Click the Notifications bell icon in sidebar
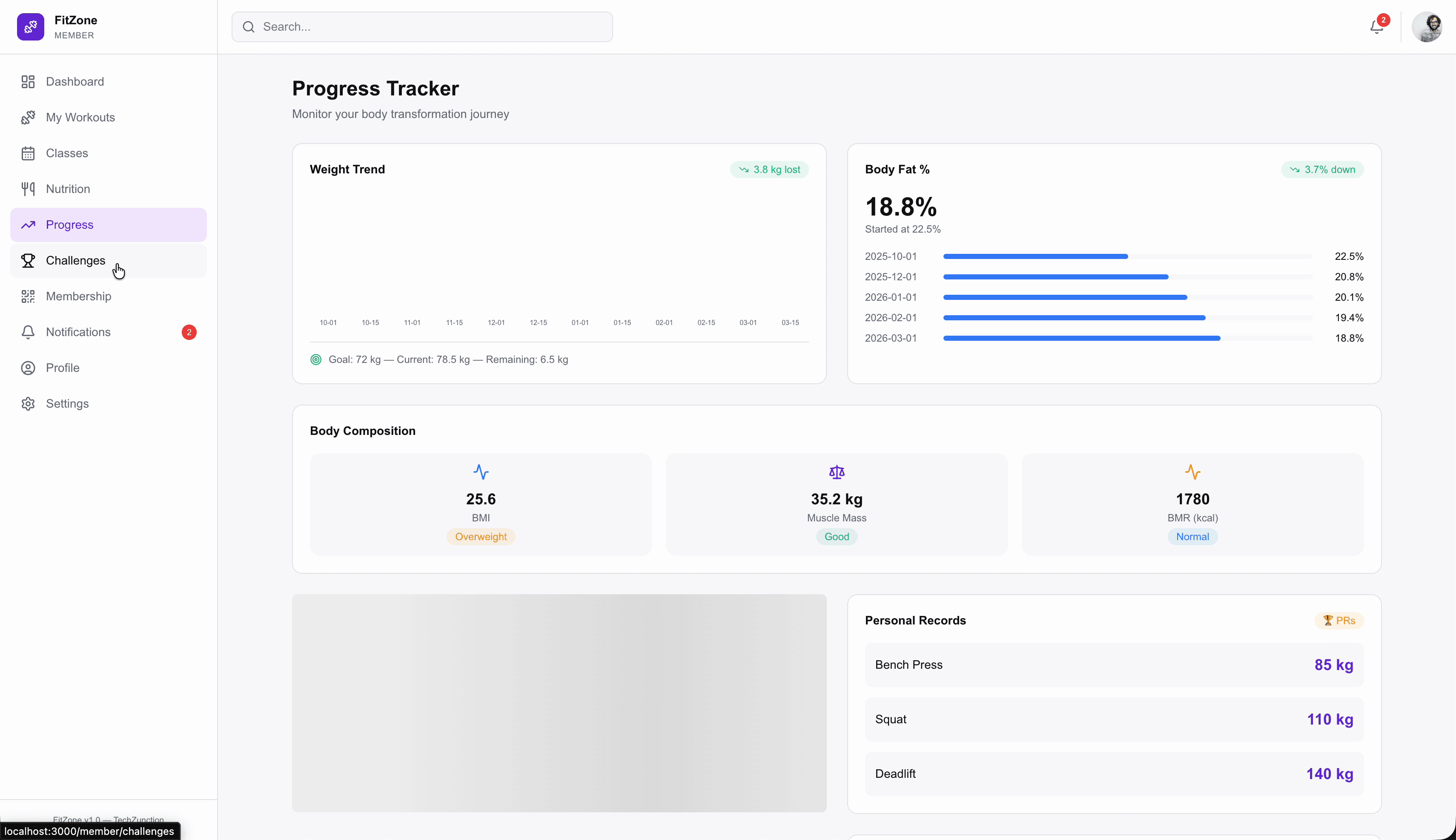Viewport: 1456px width, 840px height. pos(27,332)
